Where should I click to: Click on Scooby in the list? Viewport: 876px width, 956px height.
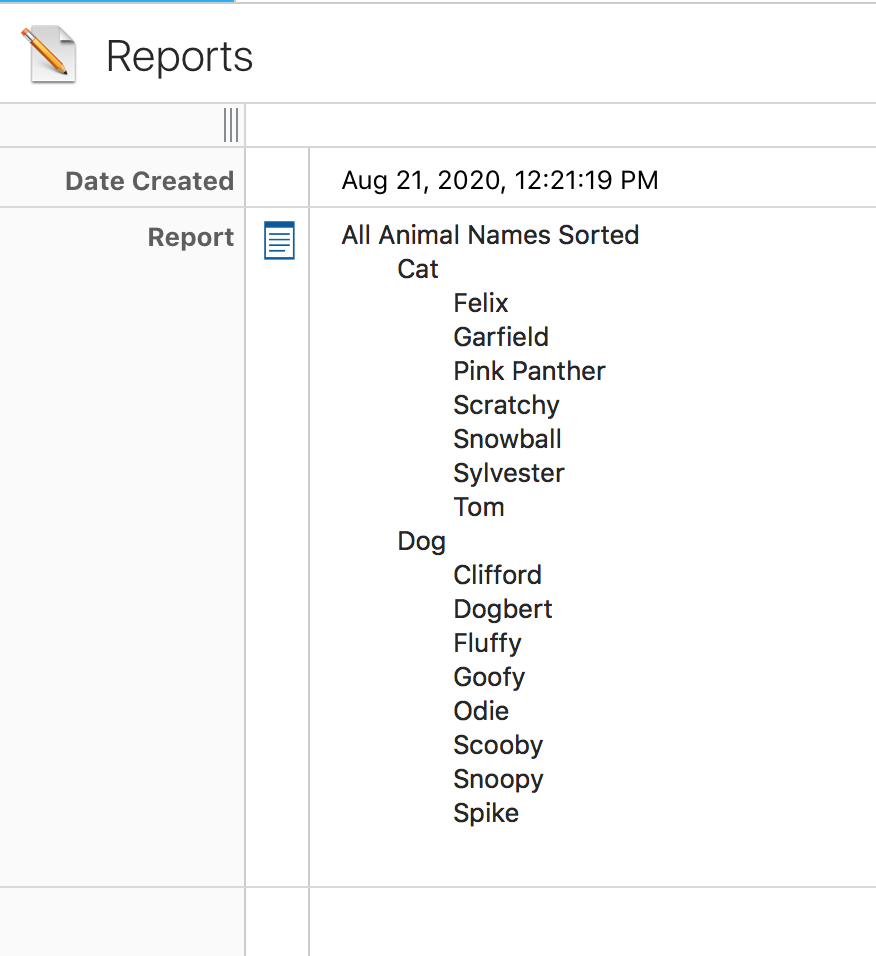point(497,745)
